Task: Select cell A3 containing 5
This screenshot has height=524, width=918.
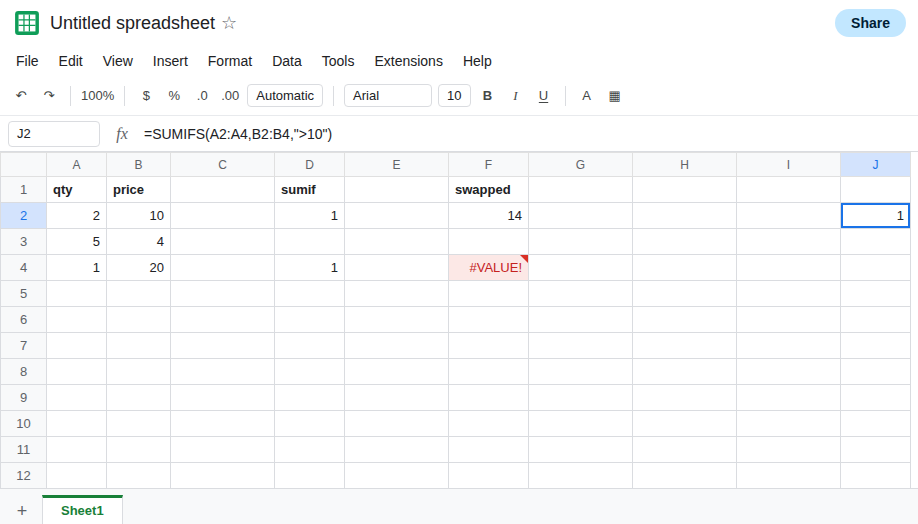Action: point(76,241)
